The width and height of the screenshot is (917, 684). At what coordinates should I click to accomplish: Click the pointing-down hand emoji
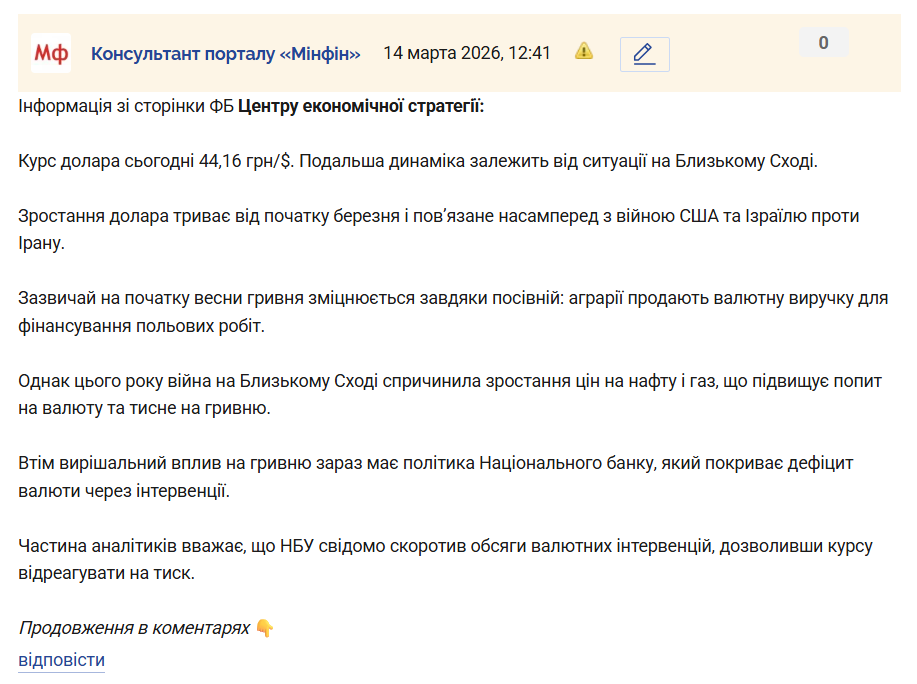(264, 628)
